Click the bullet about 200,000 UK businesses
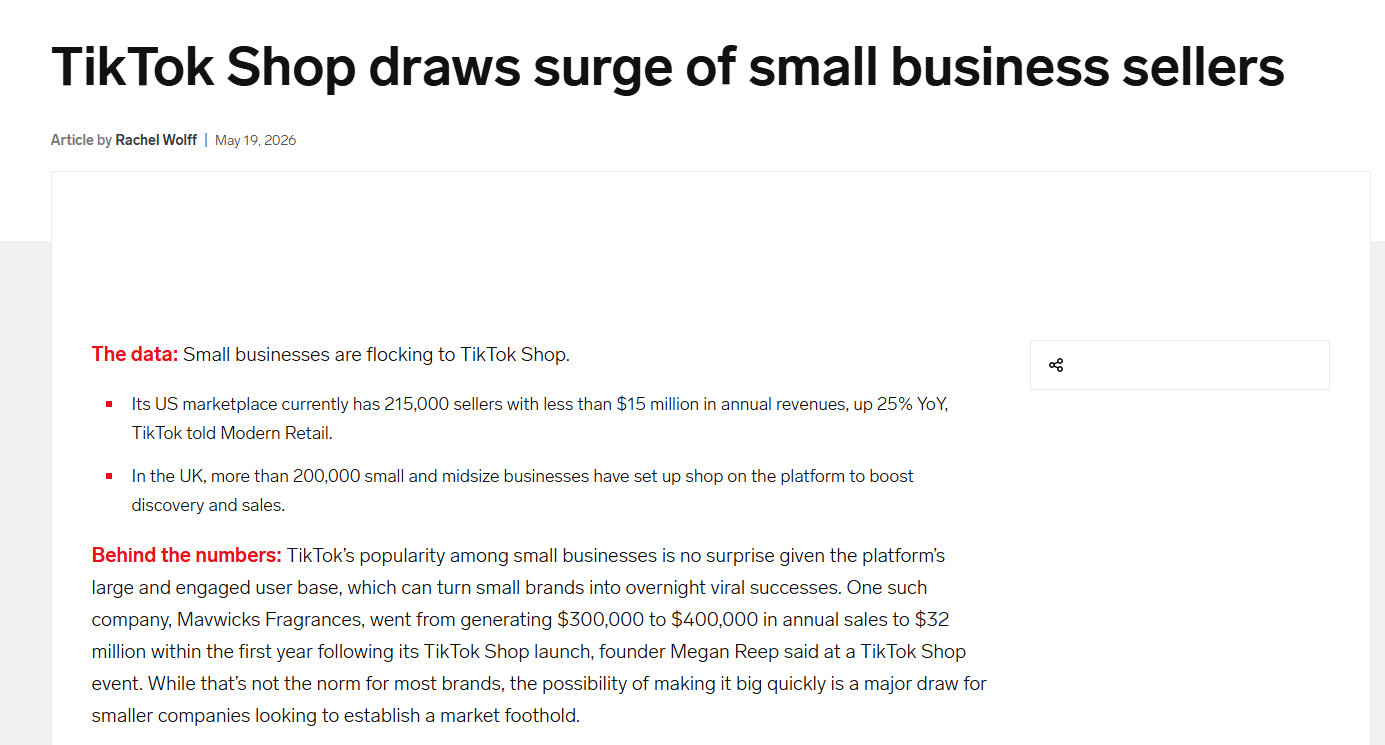This screenshot has width=1385, height=745. [x=523, y=490]
